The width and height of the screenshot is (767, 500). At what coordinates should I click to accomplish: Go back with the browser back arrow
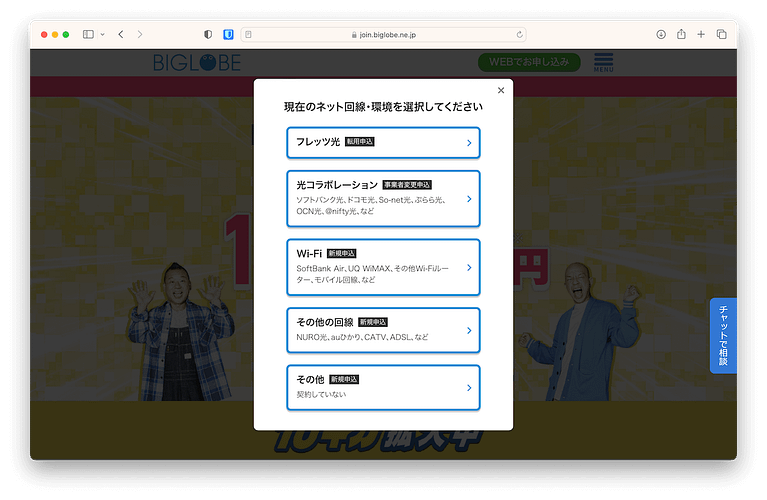coord(121,34)
